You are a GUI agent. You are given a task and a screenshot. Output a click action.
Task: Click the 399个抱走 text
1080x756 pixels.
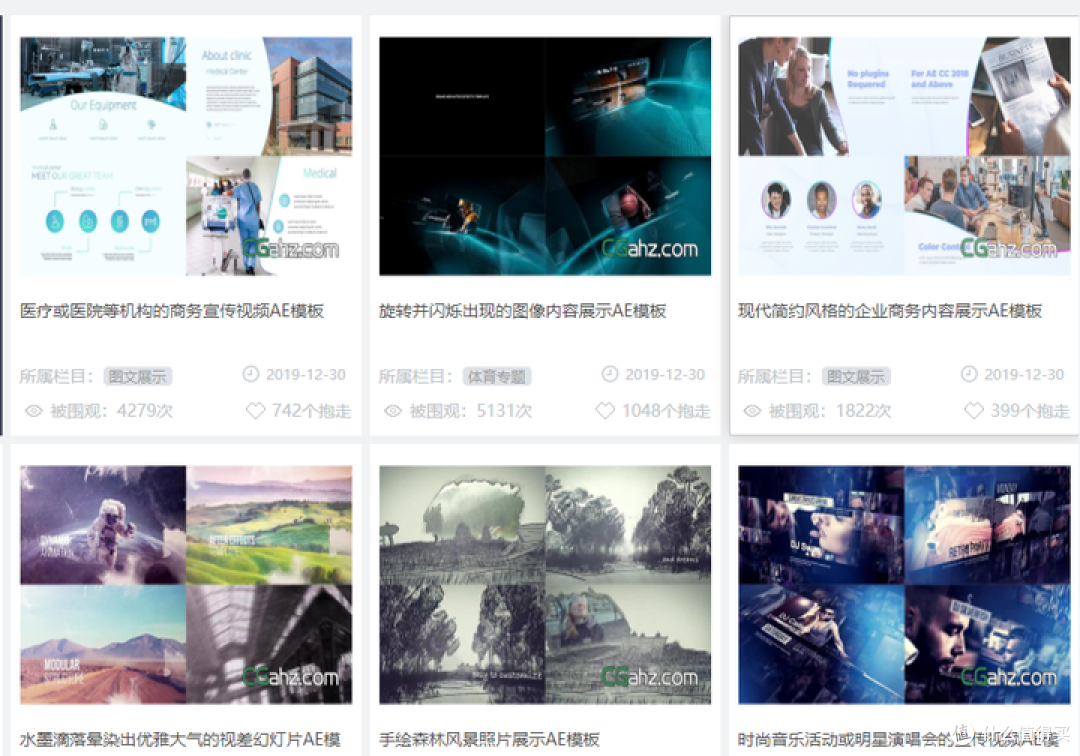[x=1030, y=411]
